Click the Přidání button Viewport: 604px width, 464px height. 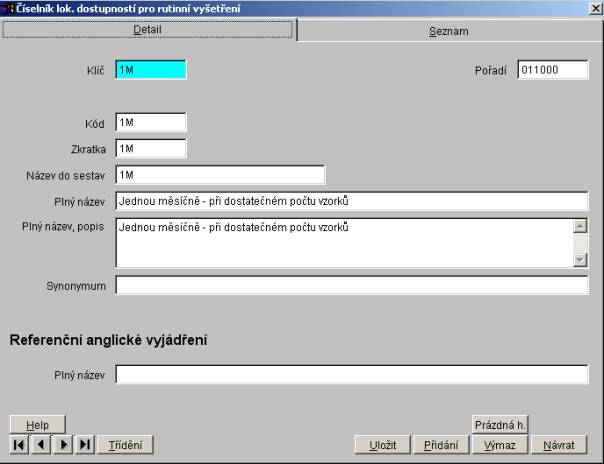[441, 444]
